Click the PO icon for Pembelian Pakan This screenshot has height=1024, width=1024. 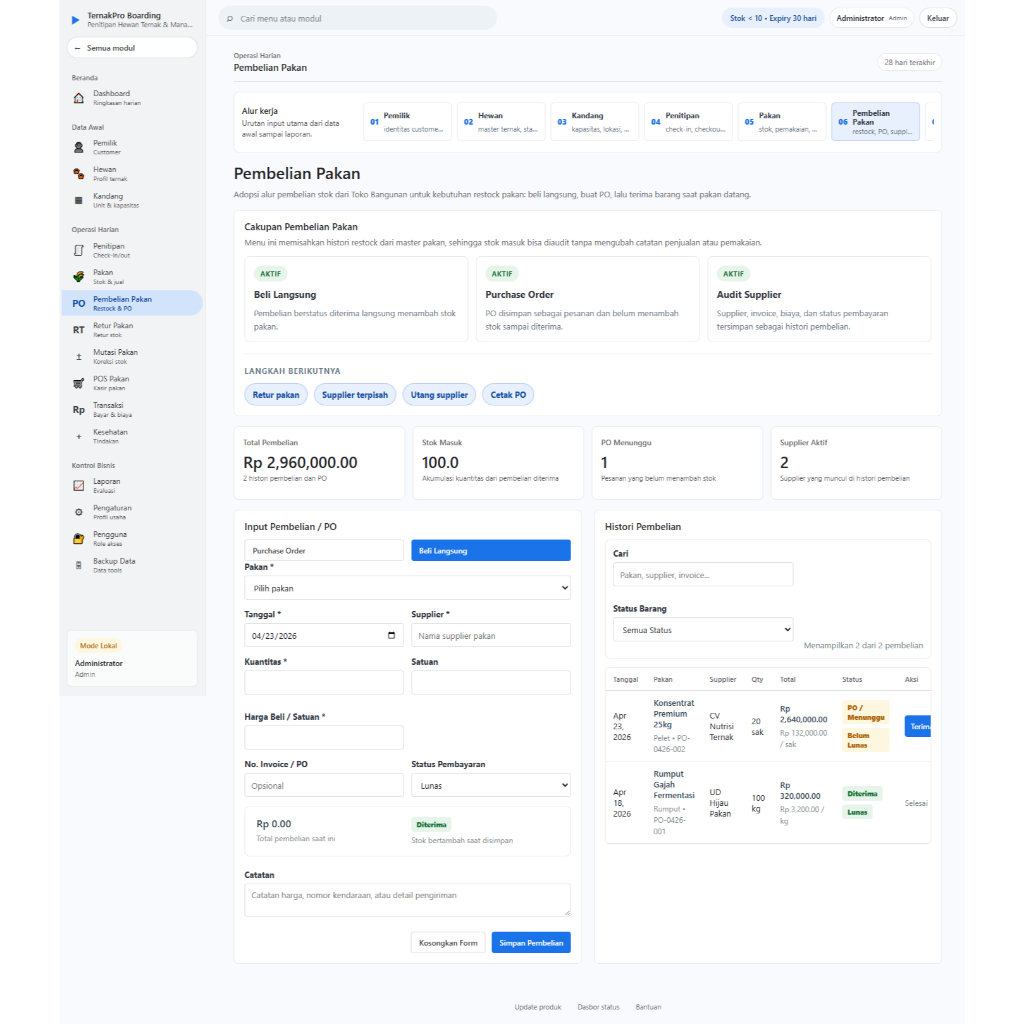point(78,304)
